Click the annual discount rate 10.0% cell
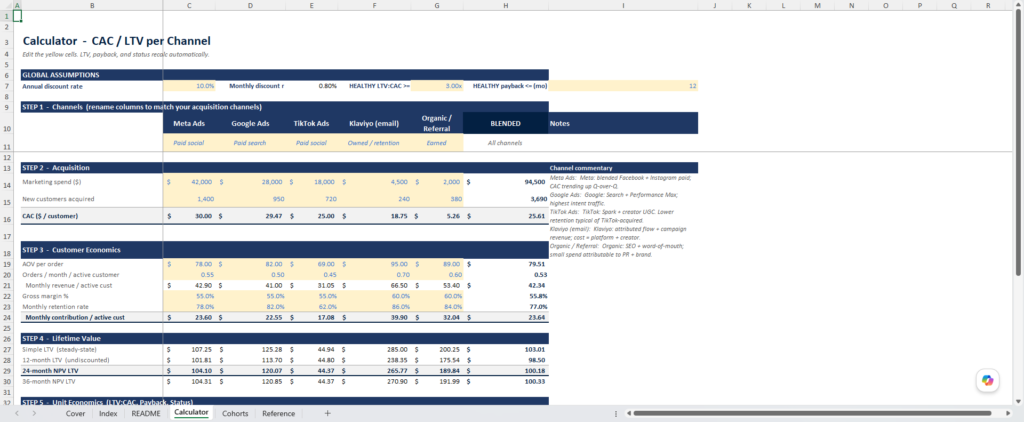 pyautogui.click(x=189, y=86)
